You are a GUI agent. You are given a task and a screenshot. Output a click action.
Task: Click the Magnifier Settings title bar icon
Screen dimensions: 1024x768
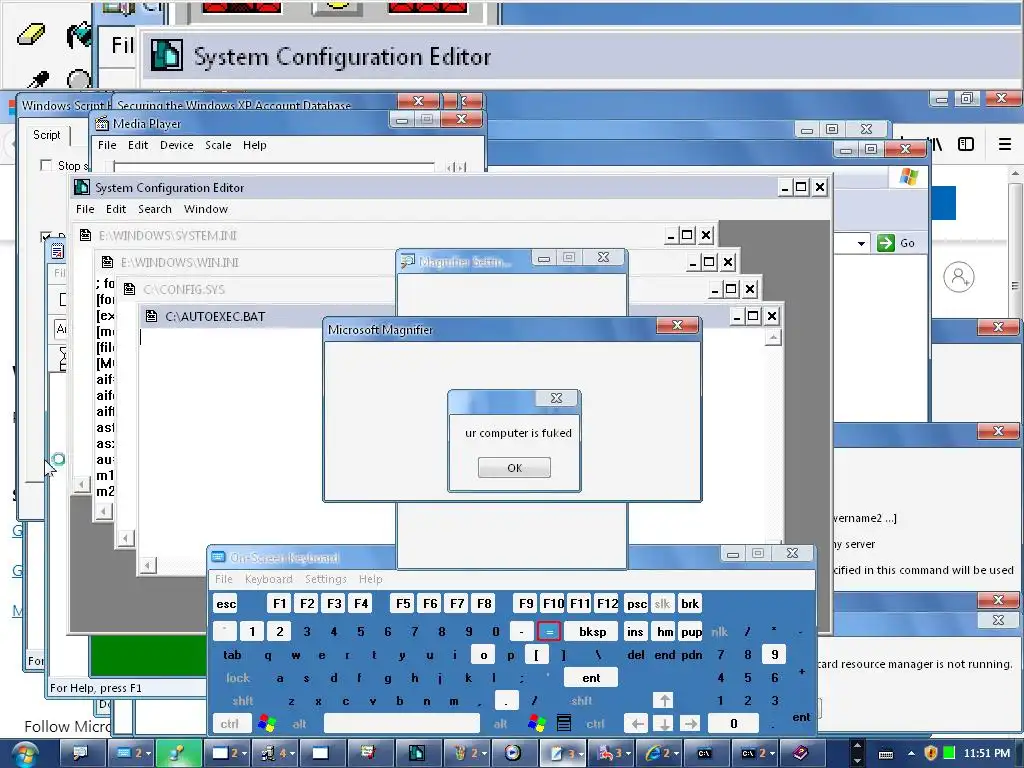[408, 261]
